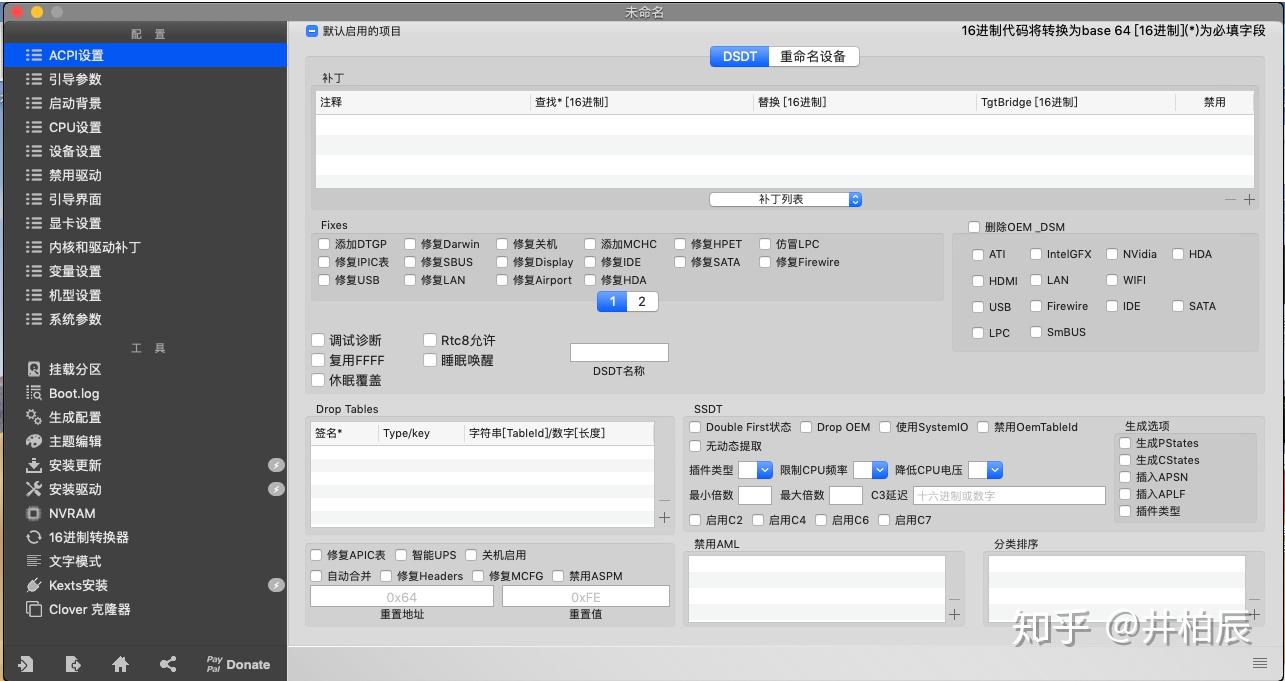Enable the 添加DTGP fix checkbox
This screenshot has width=1285, height=681.
click(323, 243)
